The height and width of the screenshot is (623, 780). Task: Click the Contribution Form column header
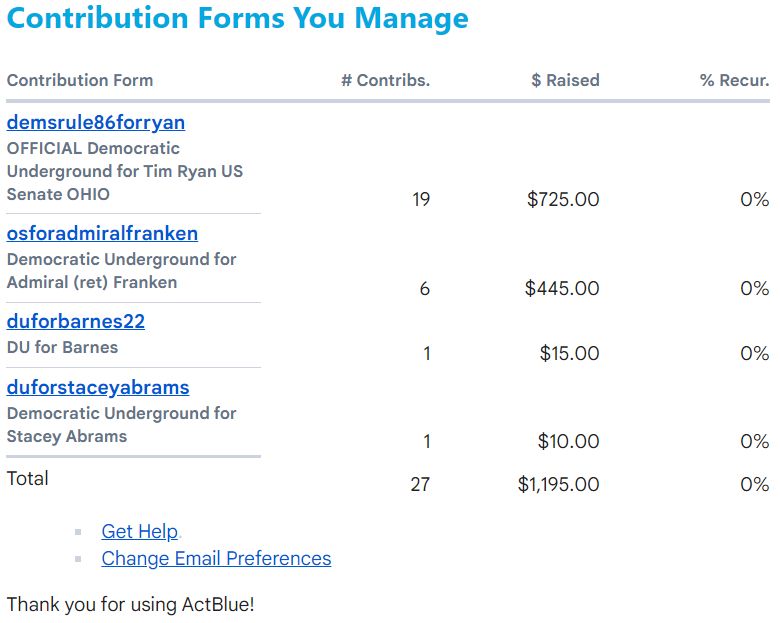tap(80, 81)
